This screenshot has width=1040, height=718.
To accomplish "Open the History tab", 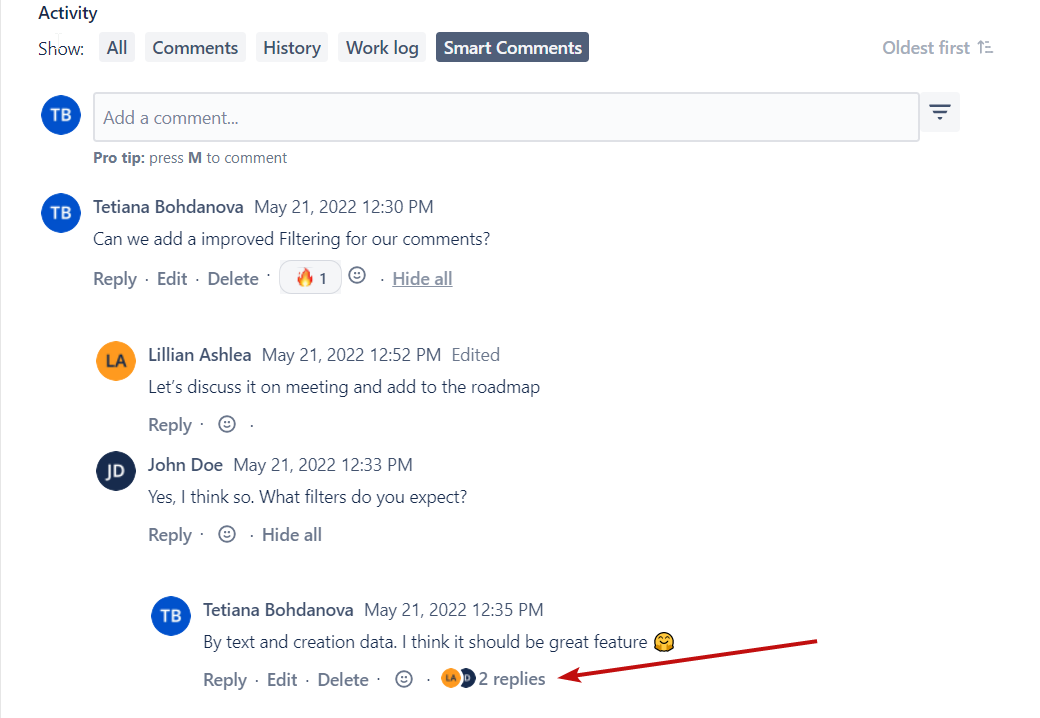I will (x=291, y=48).
